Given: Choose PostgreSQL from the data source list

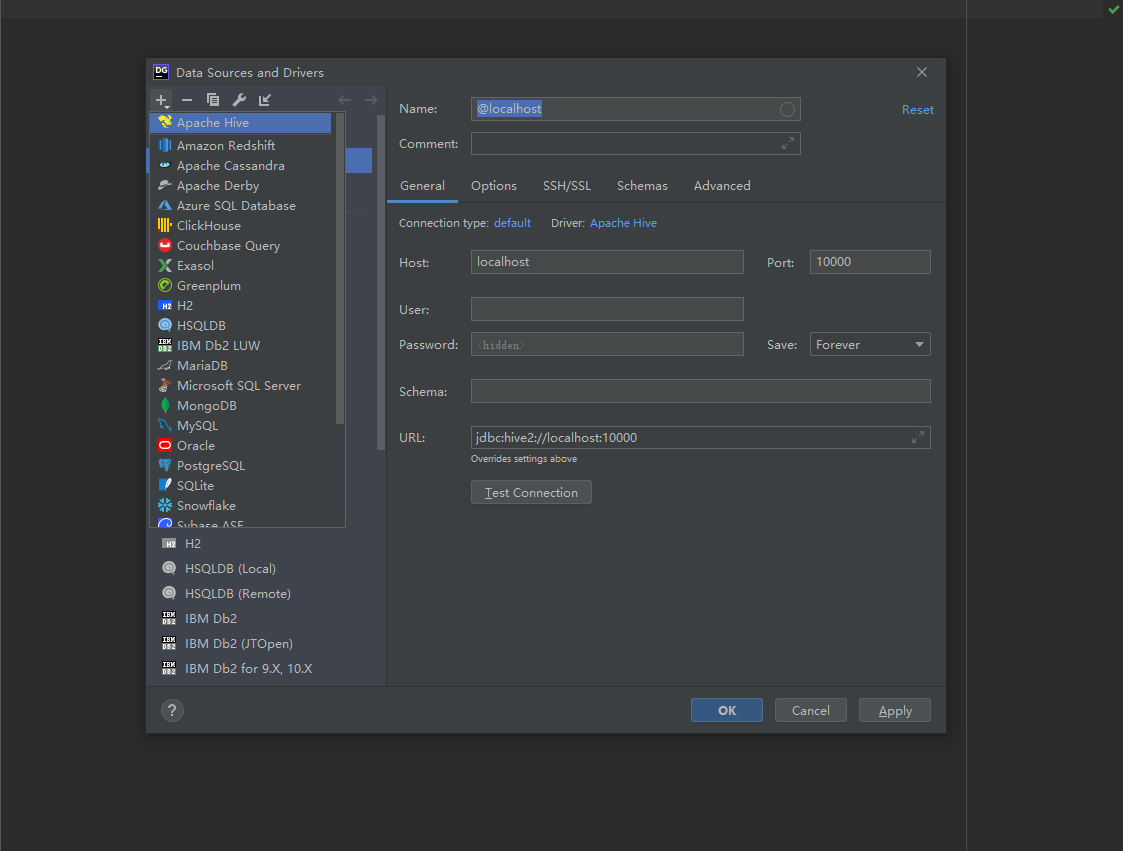Looking at the screenshot, I should click(210, 466).
